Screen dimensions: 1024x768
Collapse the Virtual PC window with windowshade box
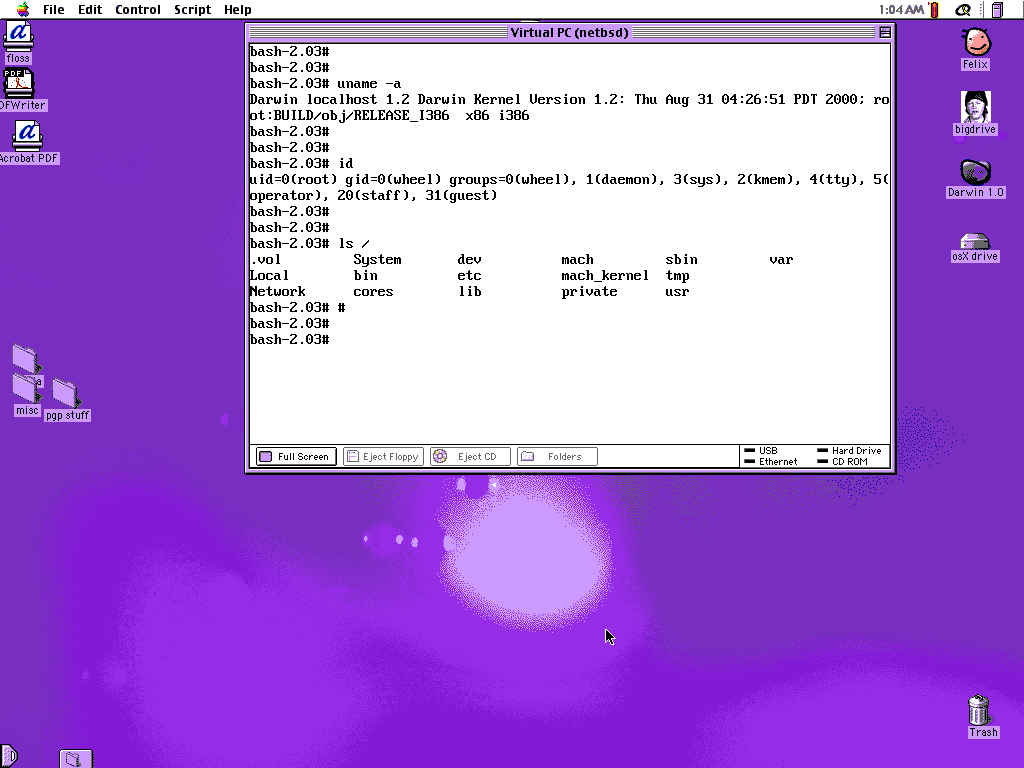point(885,32)
